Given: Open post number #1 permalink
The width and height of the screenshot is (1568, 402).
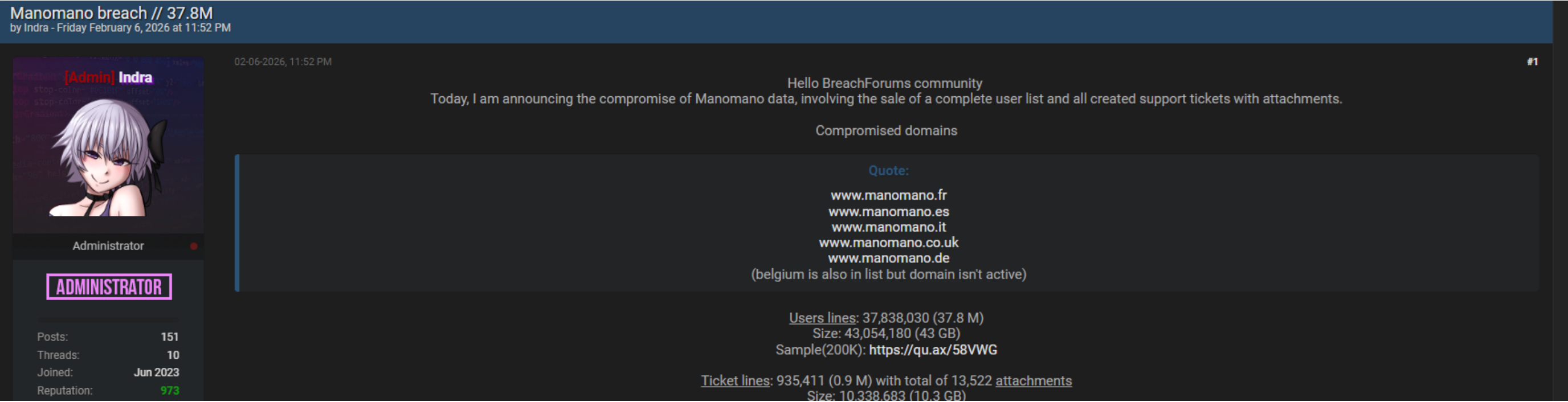Looking at the screenshot, I should [x=1532, y=61].
